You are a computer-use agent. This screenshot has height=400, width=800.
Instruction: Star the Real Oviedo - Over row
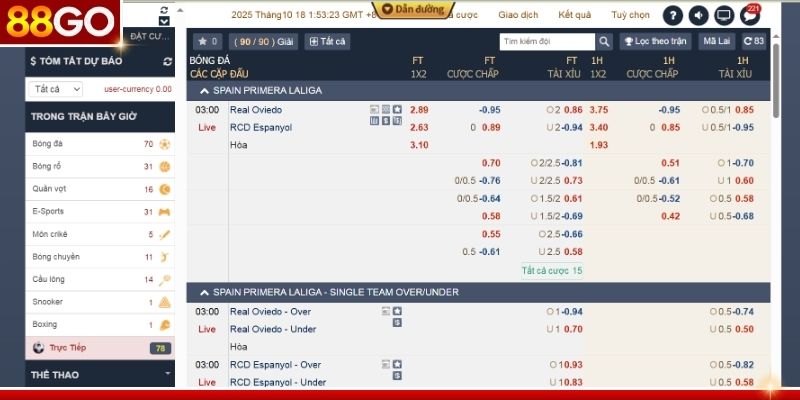(x=397, y=311)
